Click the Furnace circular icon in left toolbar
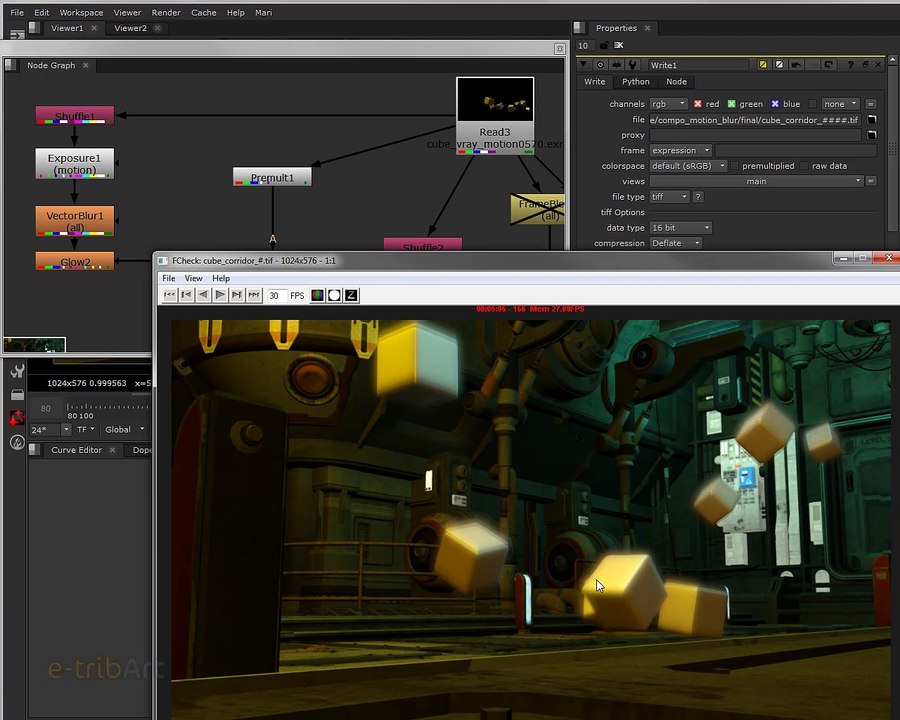The width and height of the screenshot is (900, 720). pos(17,442)
